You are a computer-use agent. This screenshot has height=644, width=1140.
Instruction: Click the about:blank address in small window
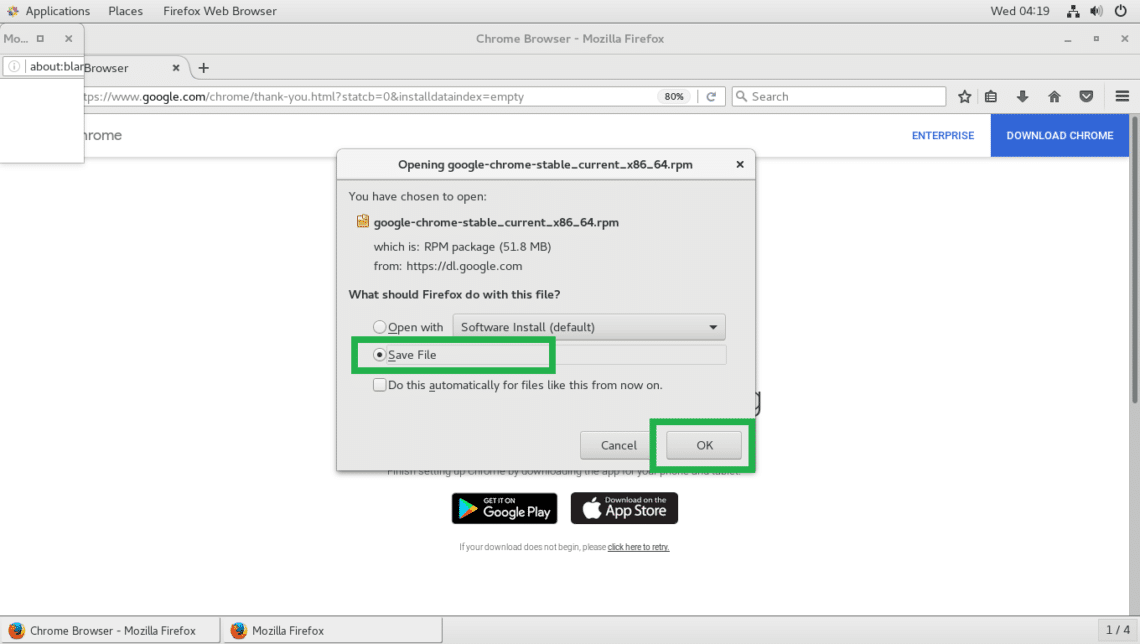[57, 66]
